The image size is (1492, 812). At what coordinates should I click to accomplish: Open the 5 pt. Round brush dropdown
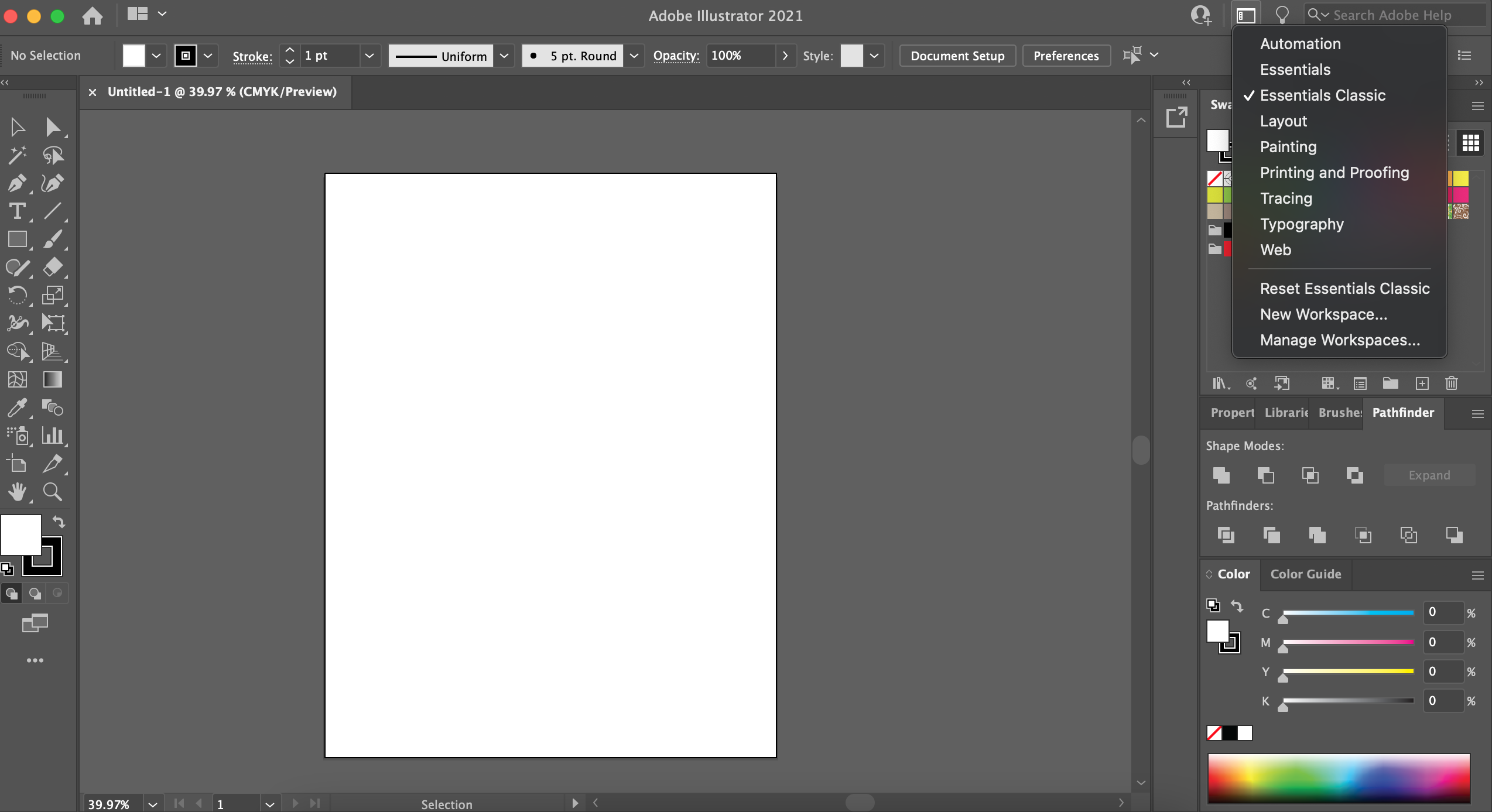tap(634, 56)
